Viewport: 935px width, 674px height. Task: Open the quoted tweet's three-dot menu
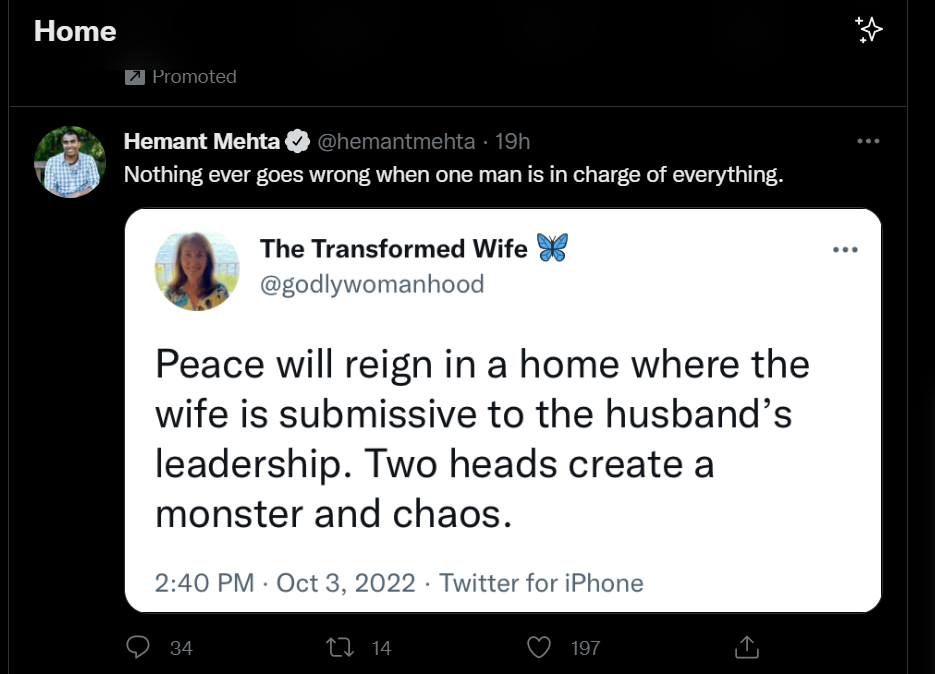click(845, 250)
